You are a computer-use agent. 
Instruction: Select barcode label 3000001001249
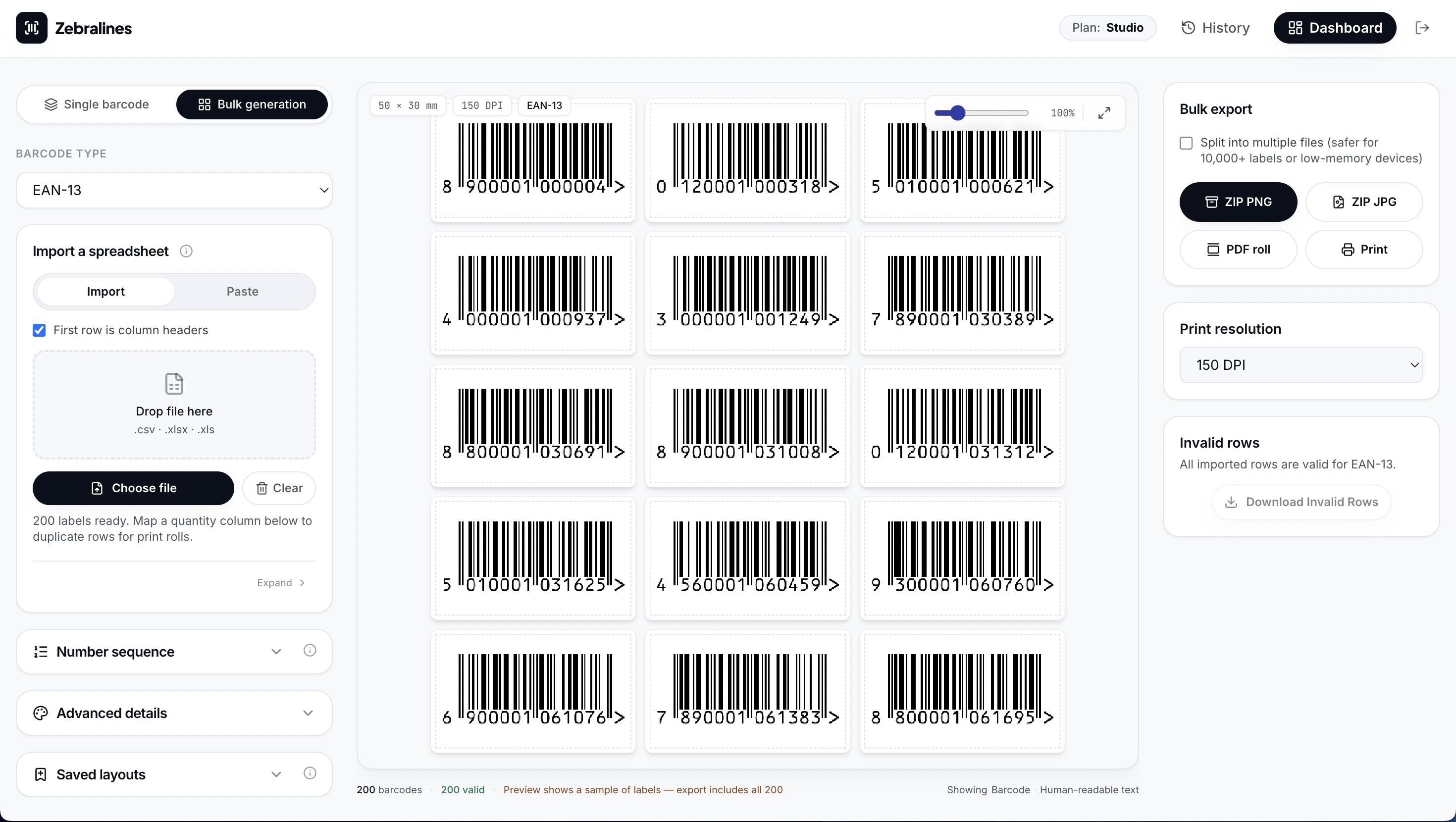tap(747, 294)
